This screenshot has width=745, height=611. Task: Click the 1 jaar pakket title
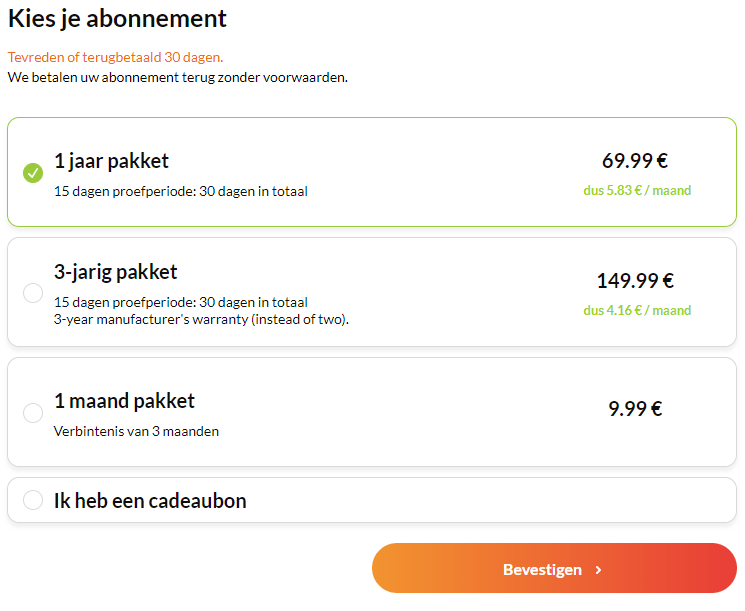pos(111,161)
